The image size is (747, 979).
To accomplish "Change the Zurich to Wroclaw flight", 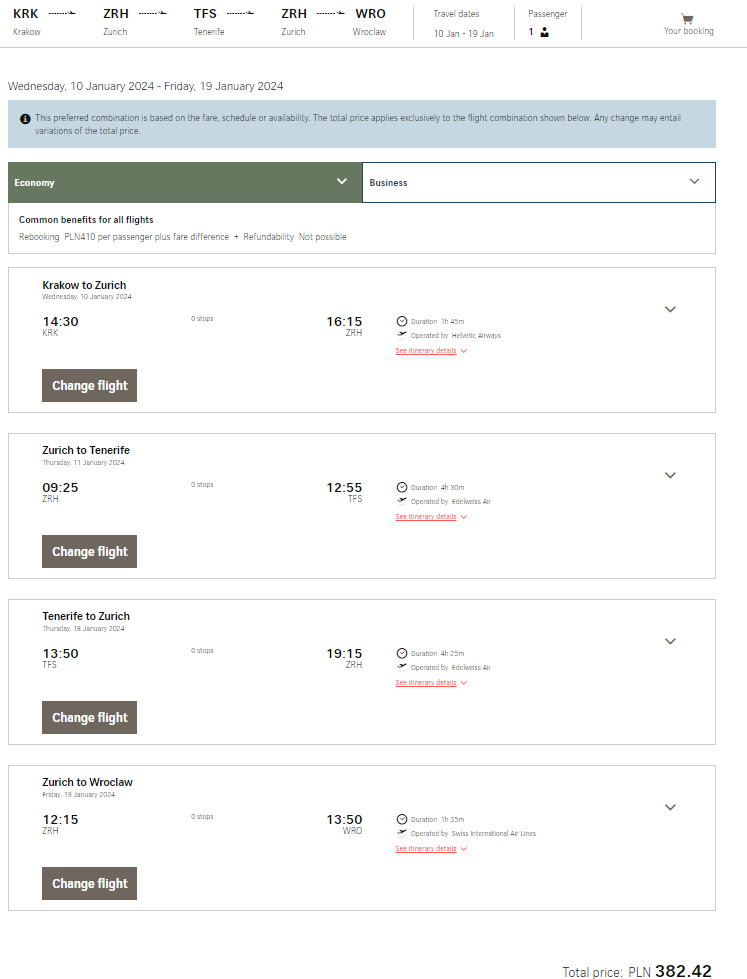I will click(x=89, y=883).
